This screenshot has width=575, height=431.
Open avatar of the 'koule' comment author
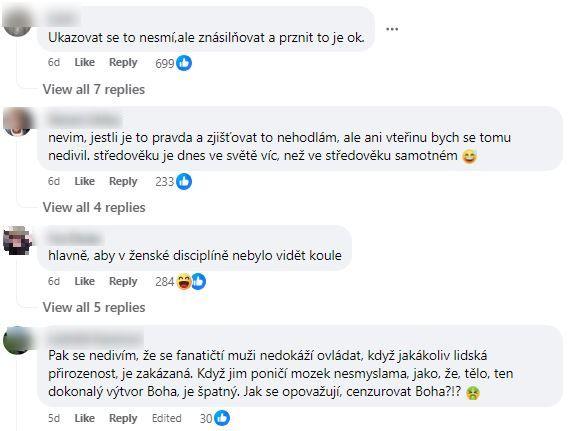coord(17,240)
